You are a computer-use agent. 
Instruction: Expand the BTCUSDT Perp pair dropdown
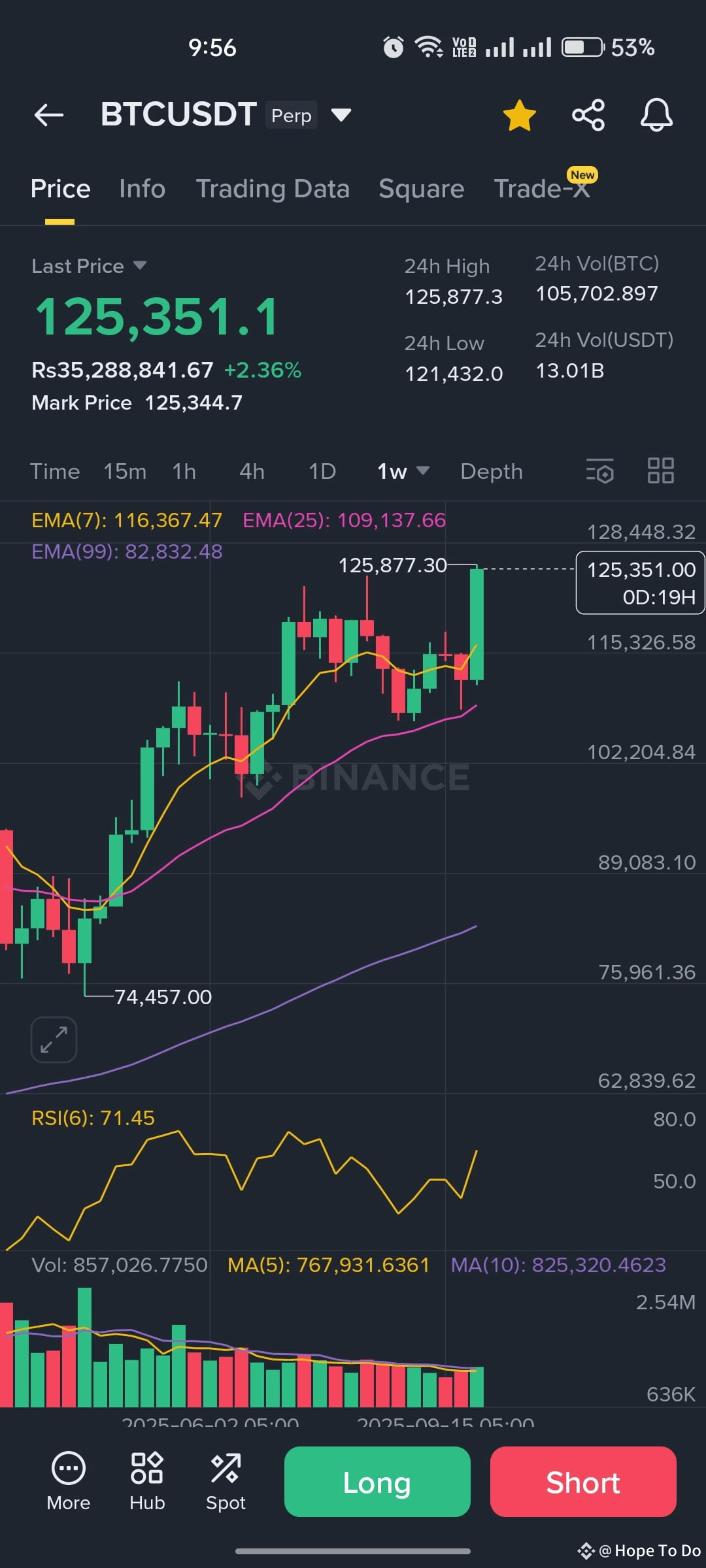point(341,115)
